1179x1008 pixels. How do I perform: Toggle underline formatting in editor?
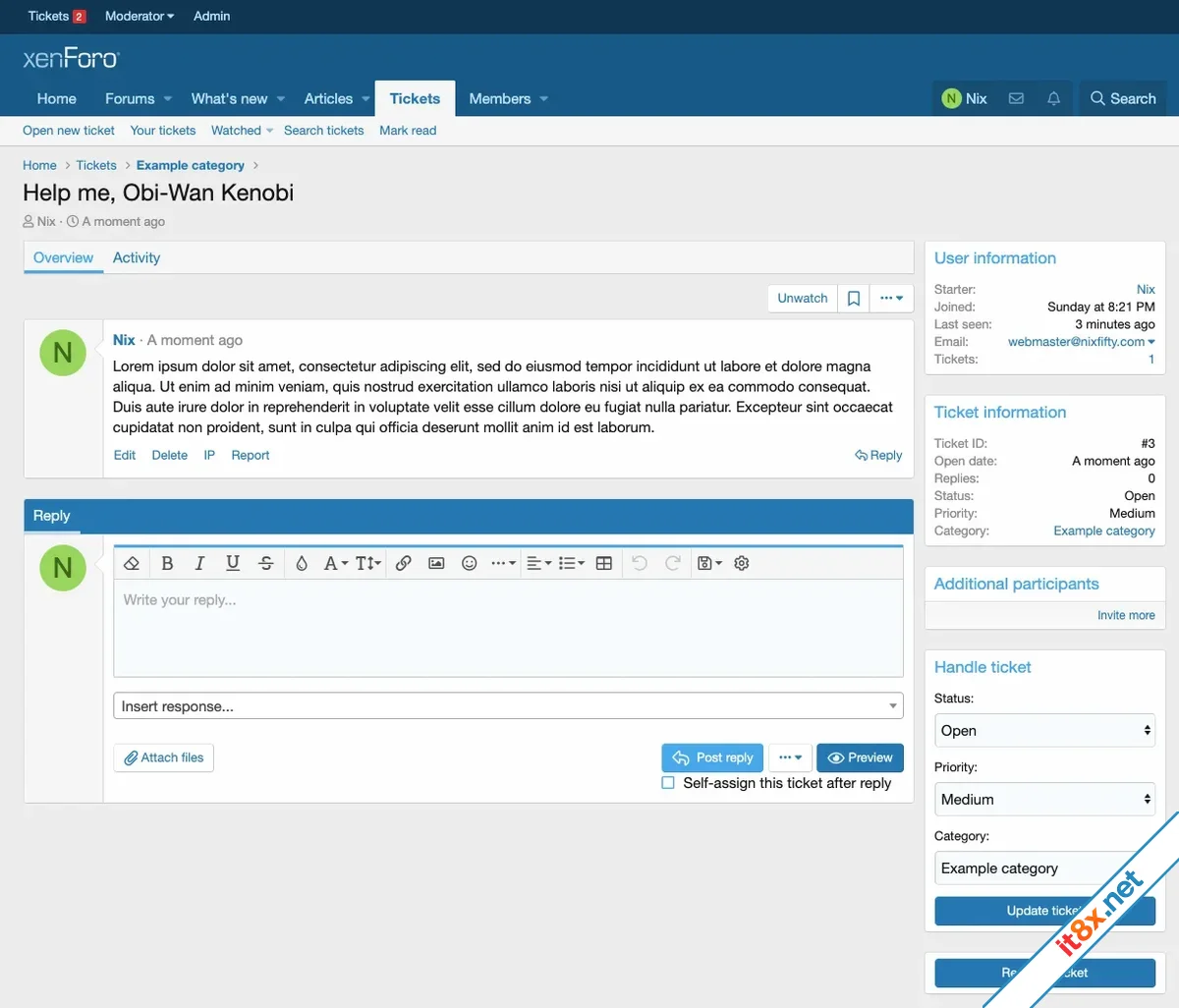[233, 563]
